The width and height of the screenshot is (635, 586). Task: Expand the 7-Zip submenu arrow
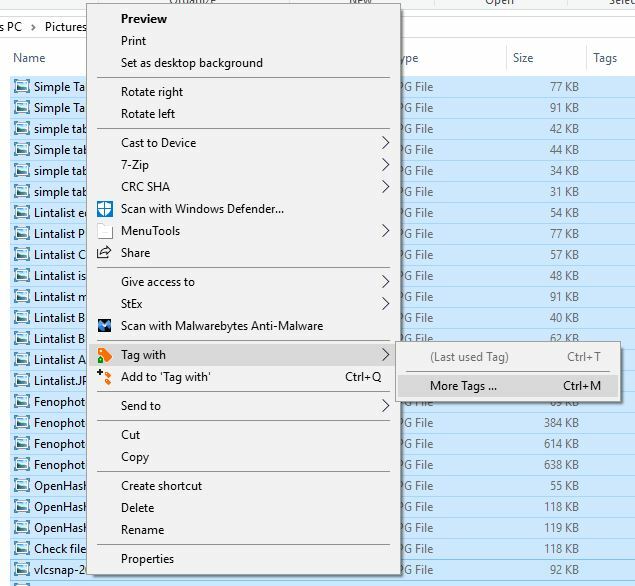pyautogui.click(x=385, y=165)
